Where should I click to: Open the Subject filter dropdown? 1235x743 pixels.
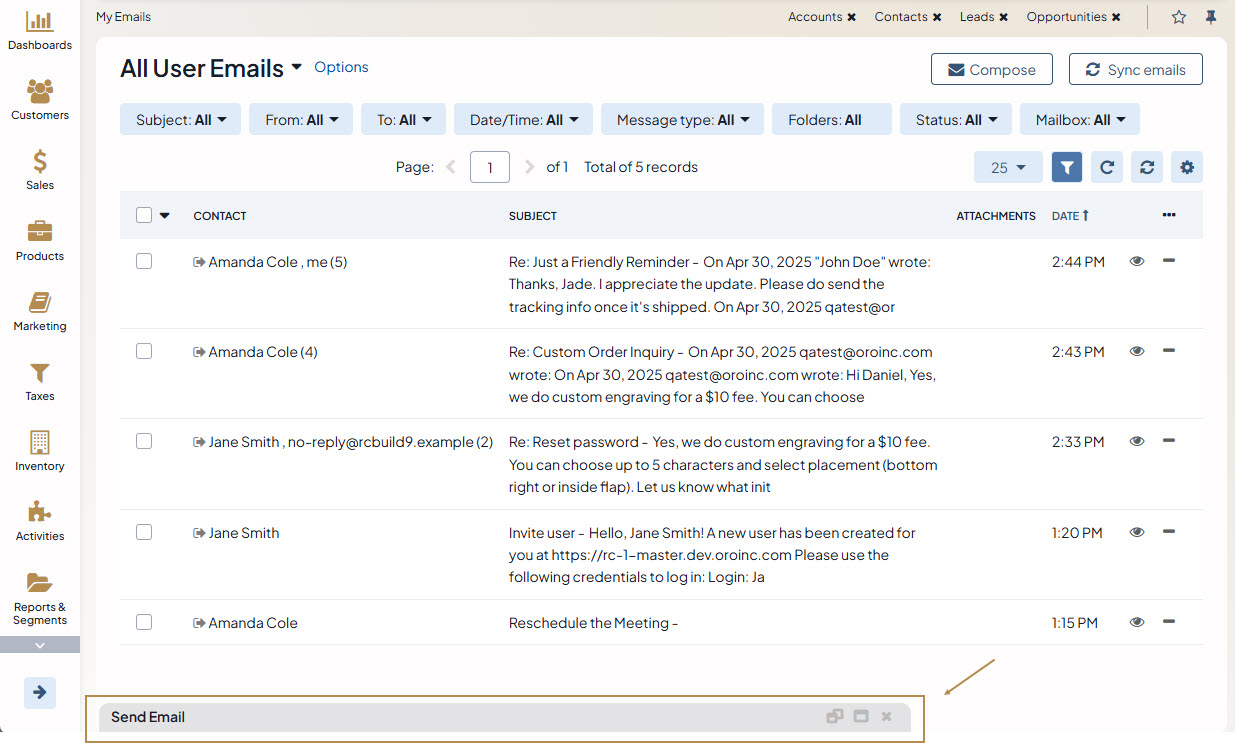pos(181,120)
